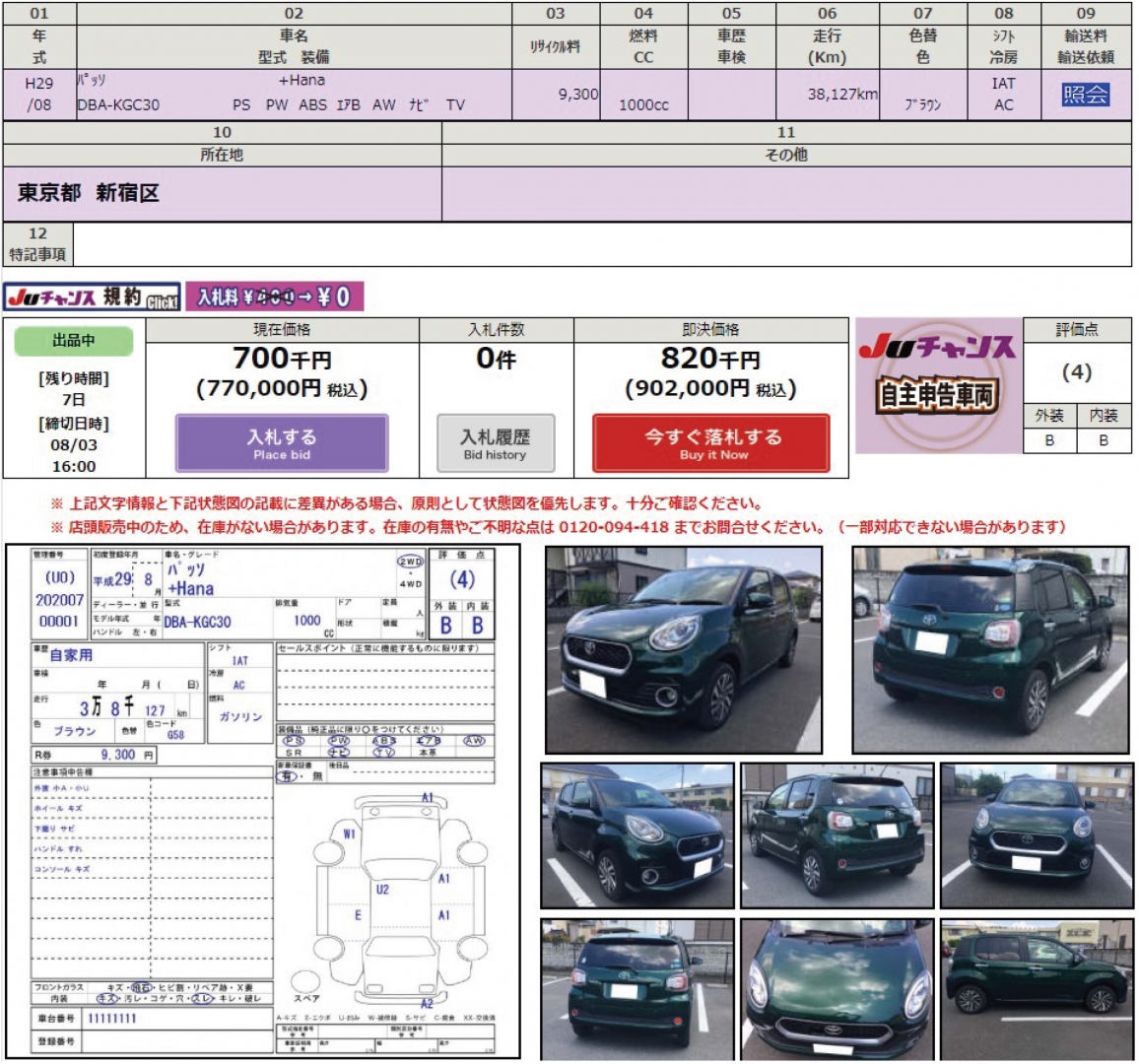Click the 700千円 current price

point(282,358)
